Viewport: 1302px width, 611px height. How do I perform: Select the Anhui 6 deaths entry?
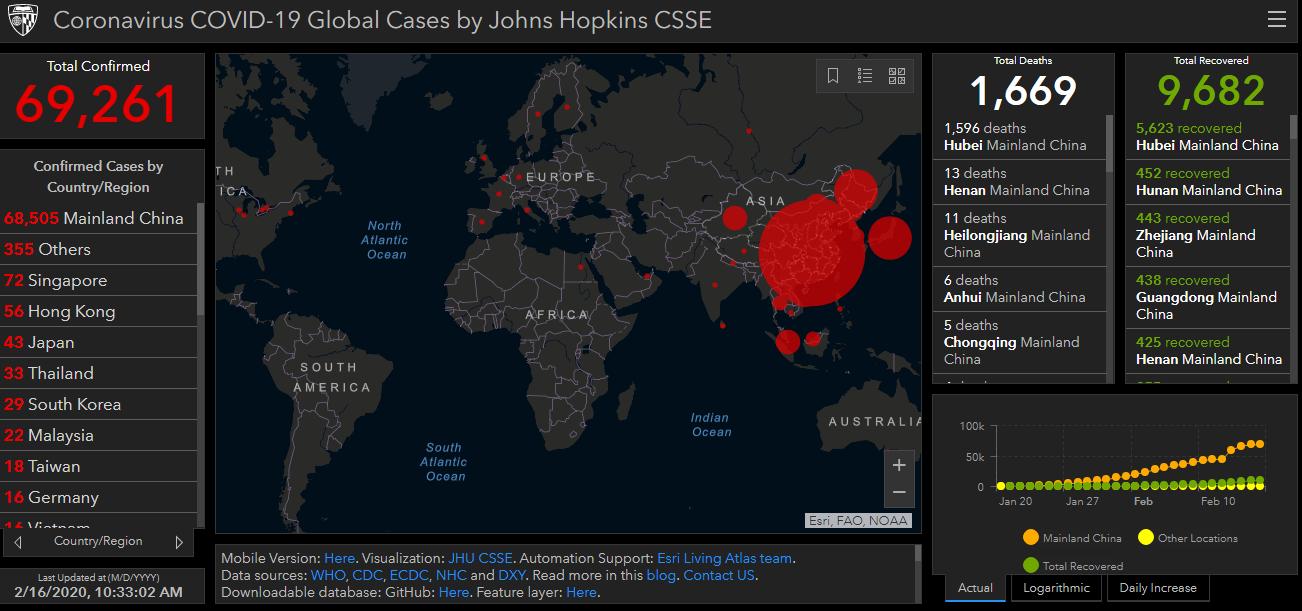(1020, 289)
